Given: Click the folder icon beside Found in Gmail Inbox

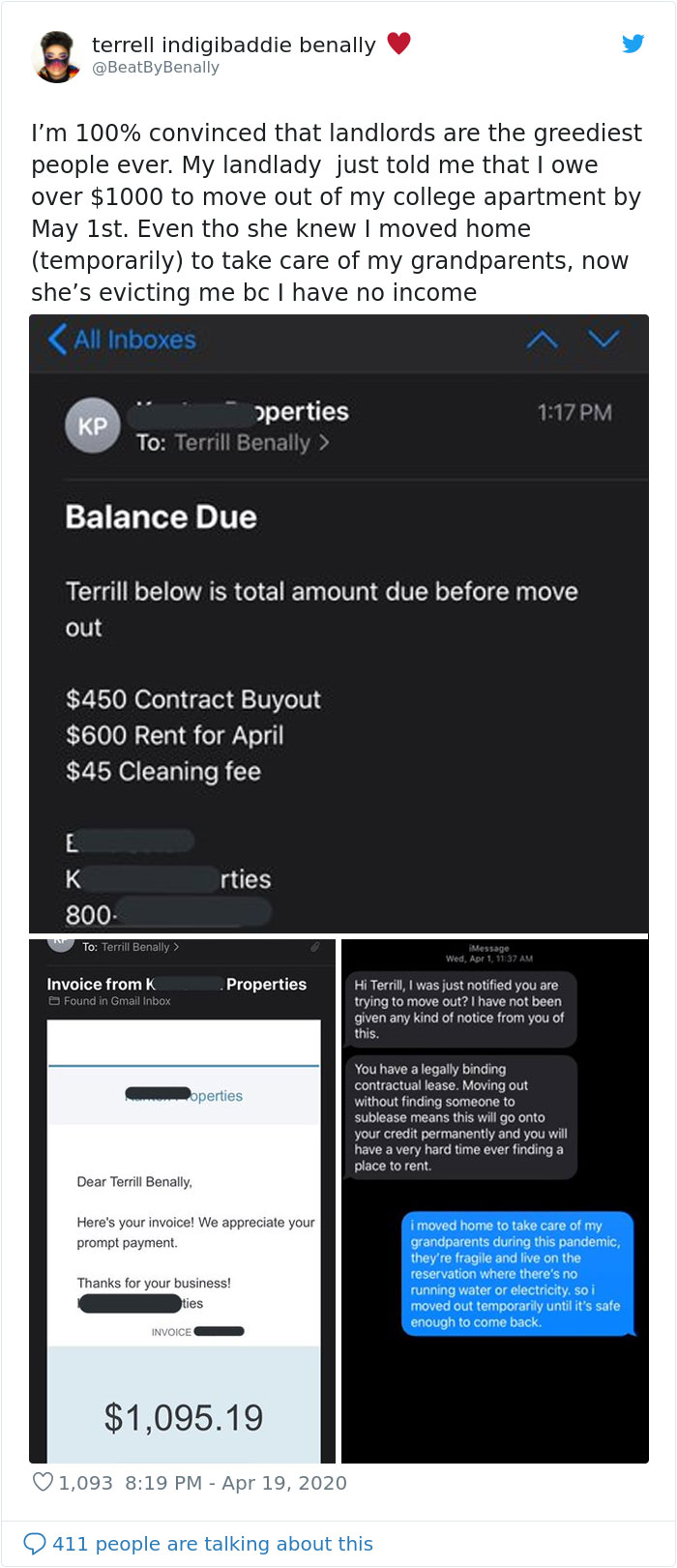Looking at the screenshot, I should click(x=54, y=1000).
